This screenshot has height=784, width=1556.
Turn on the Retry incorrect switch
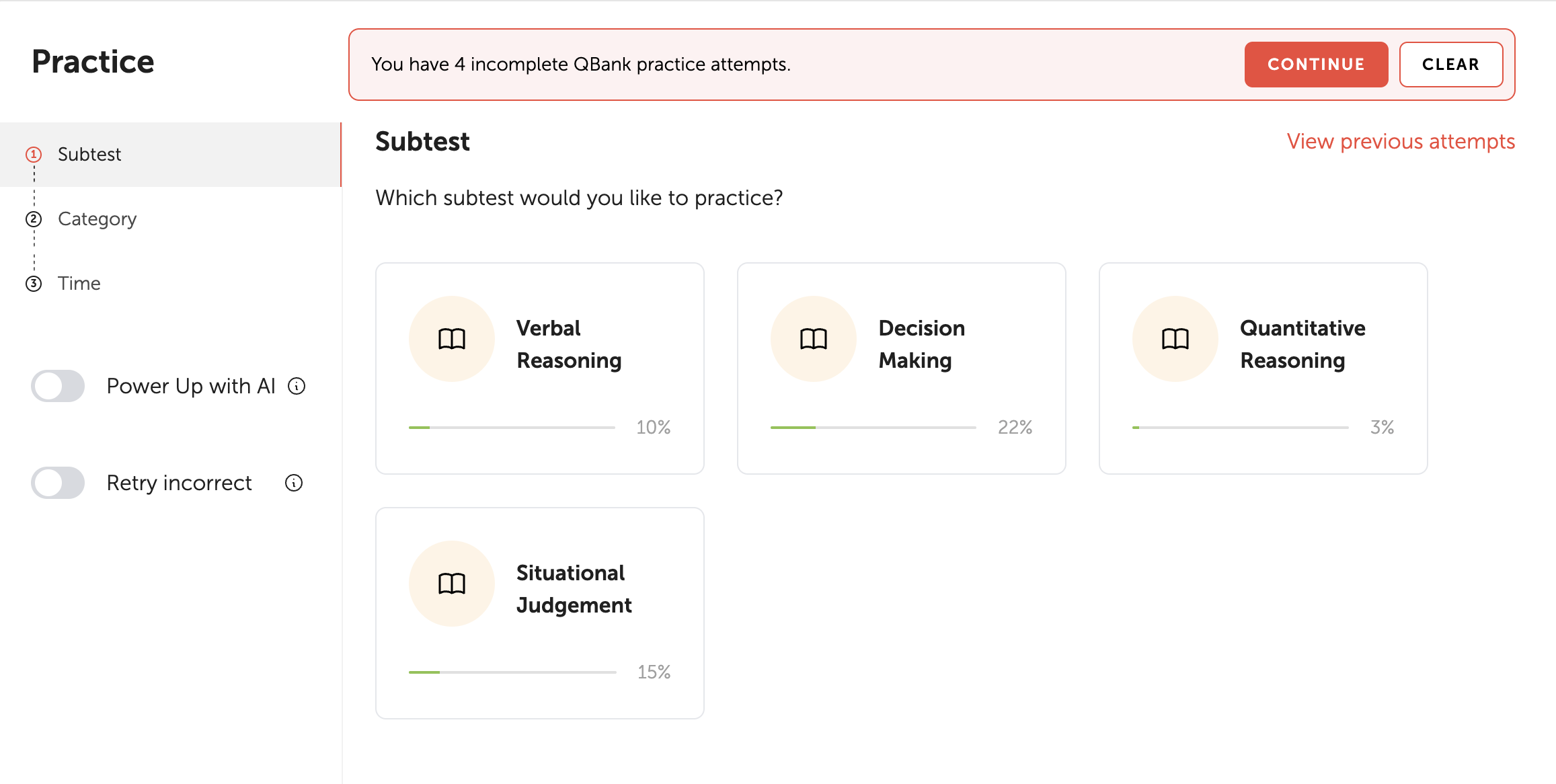tap(58, 483)
